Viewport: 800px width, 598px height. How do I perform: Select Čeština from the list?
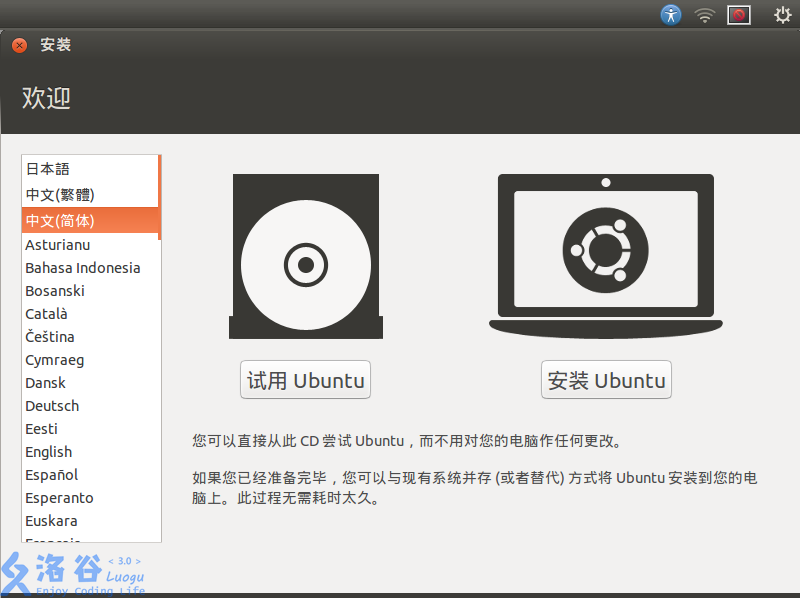pyautogui.click(x=90, y=337)
